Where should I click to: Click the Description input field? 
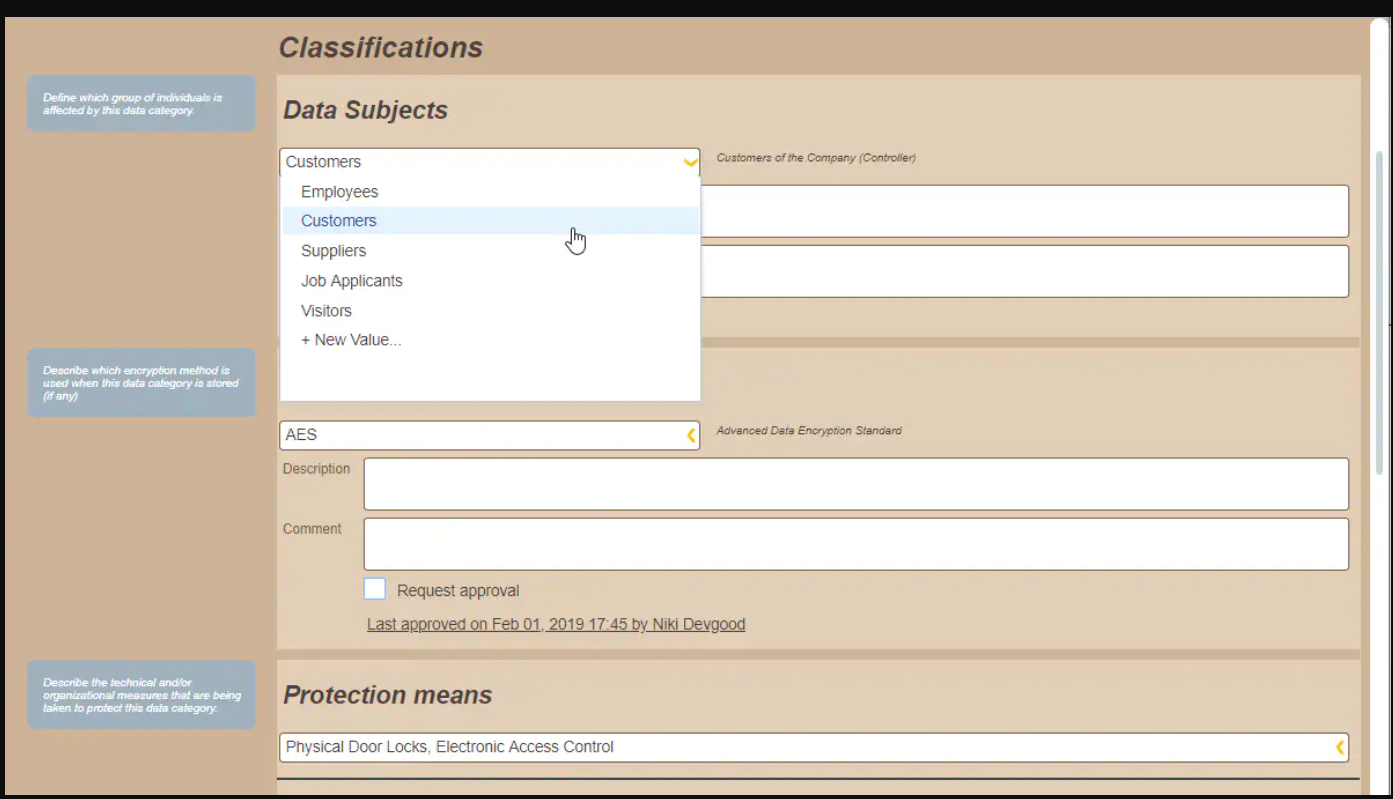click(x=855, y=483)
